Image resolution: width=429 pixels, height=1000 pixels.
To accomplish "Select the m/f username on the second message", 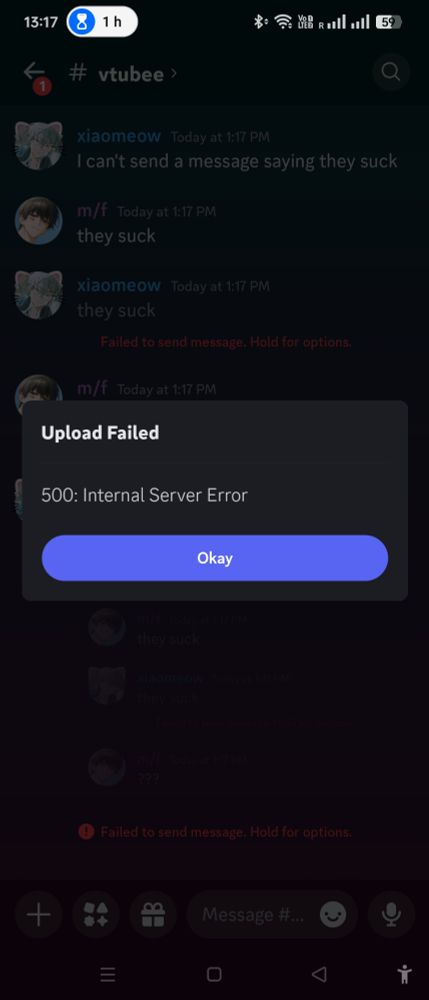I will [92, 210].
